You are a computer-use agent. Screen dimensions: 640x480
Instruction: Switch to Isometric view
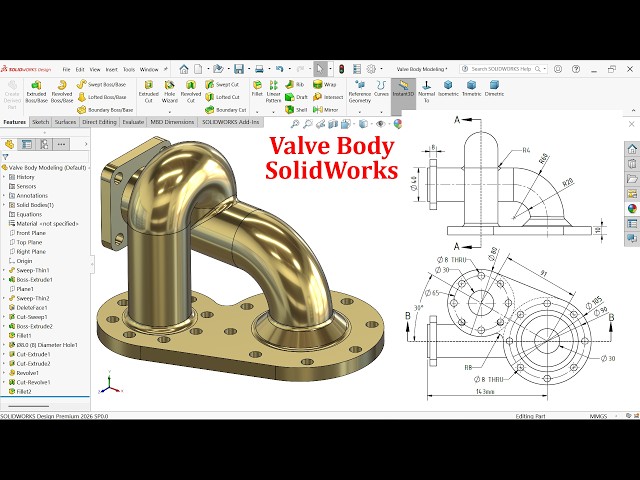click(448, 89)
